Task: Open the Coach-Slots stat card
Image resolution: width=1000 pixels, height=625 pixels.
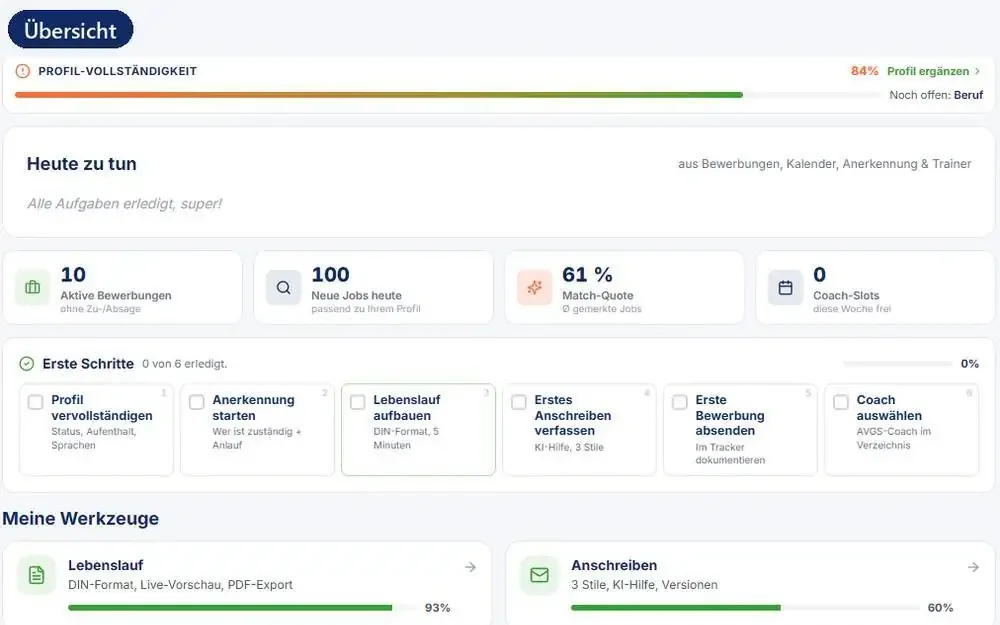Action: coord(875,288)
